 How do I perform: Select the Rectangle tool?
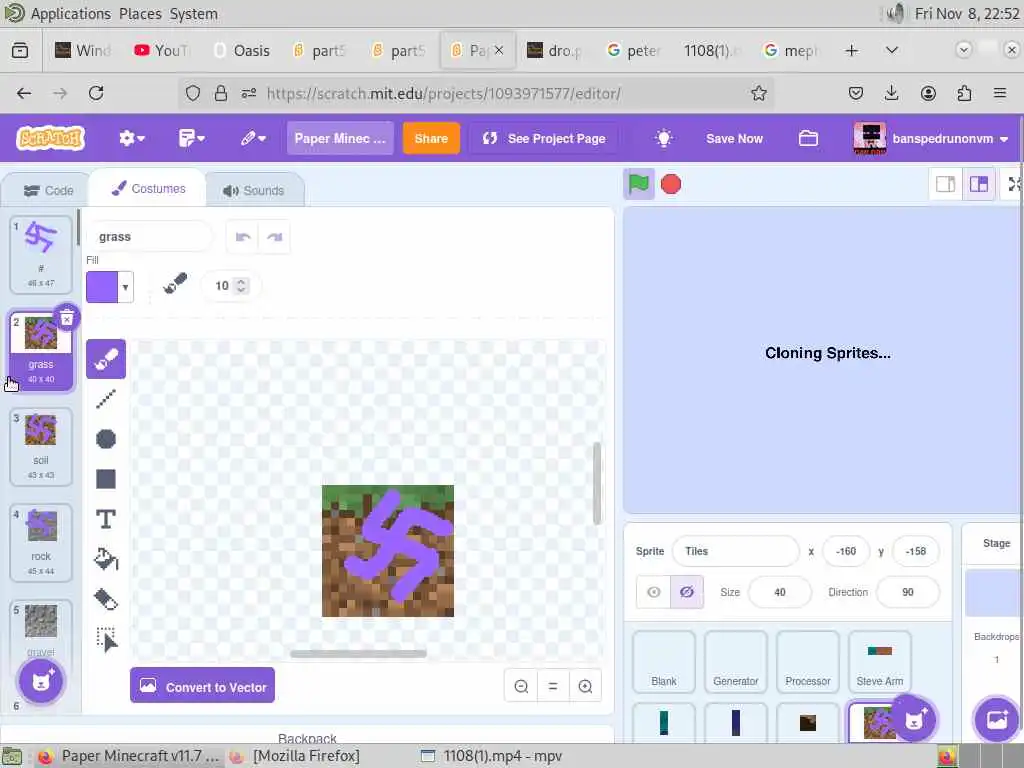pyautogui.click(x=106, y=479)
